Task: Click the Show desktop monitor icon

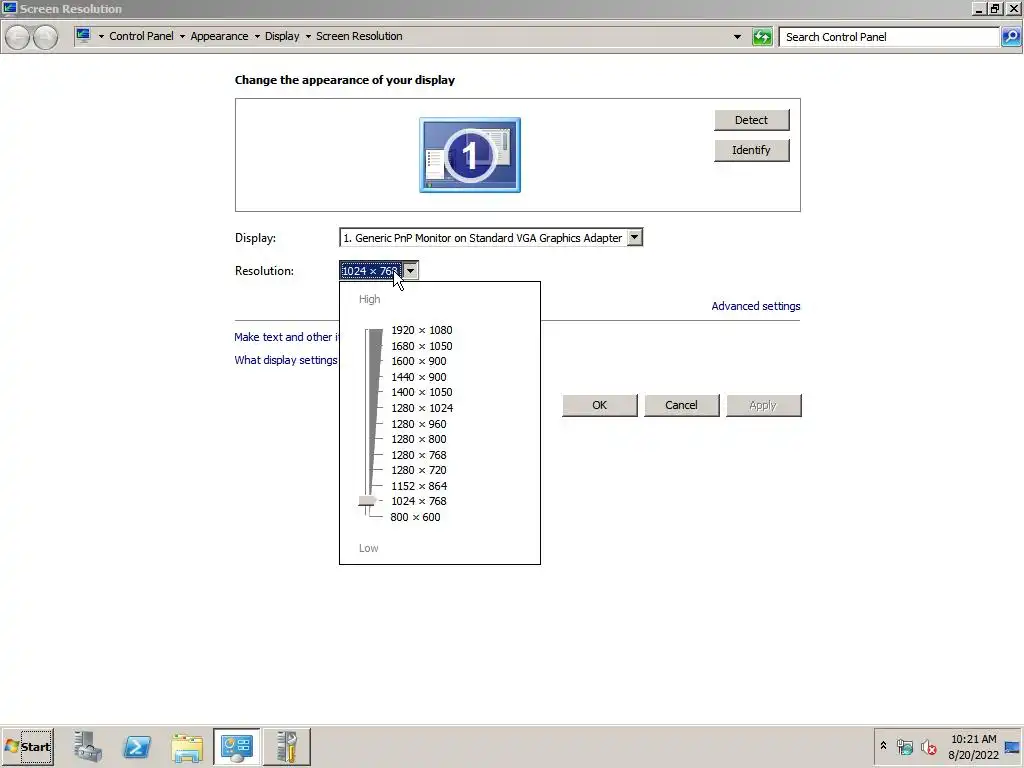Action: (x=1012, y=747)
